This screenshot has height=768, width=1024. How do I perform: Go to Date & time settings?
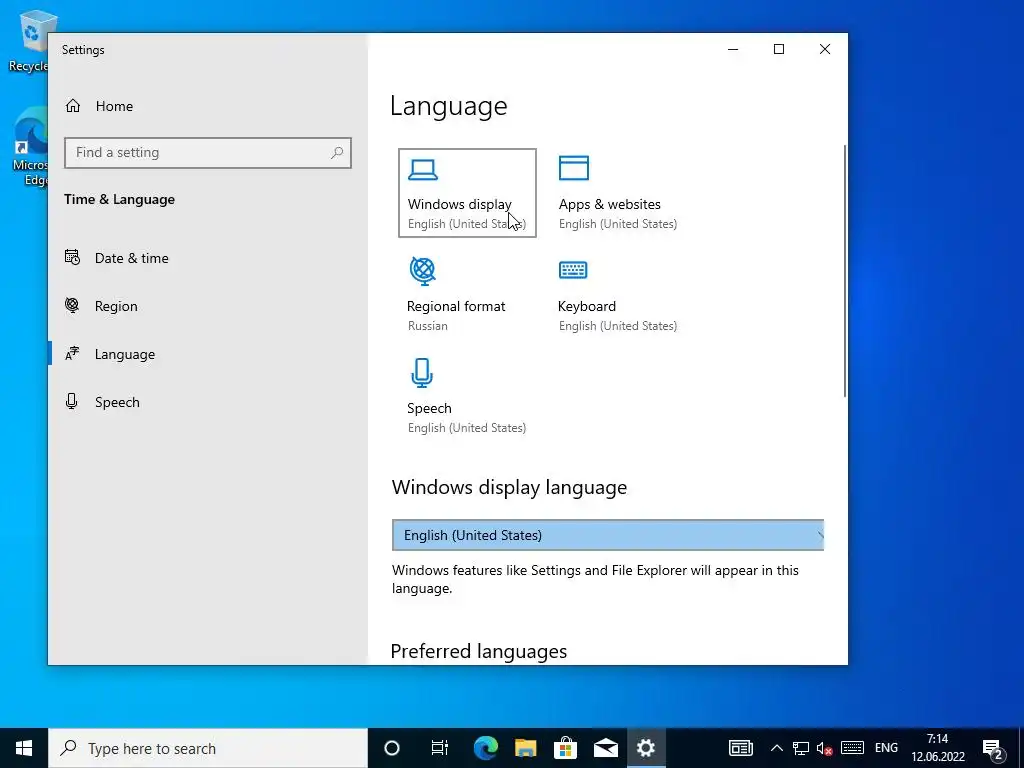[x=131, y=258]
